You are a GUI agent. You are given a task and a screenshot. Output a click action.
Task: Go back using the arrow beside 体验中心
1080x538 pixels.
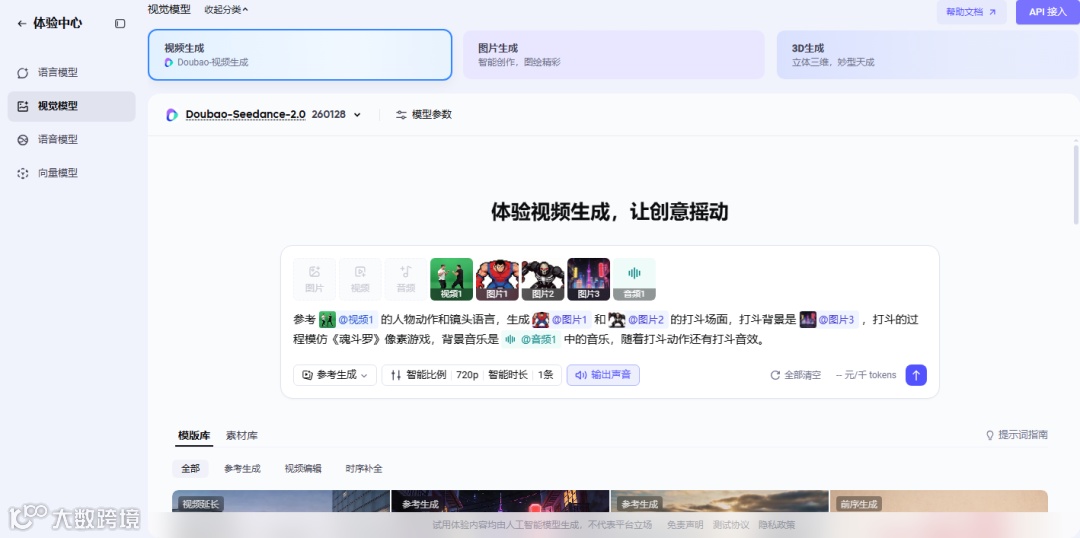tap(22, 23)
